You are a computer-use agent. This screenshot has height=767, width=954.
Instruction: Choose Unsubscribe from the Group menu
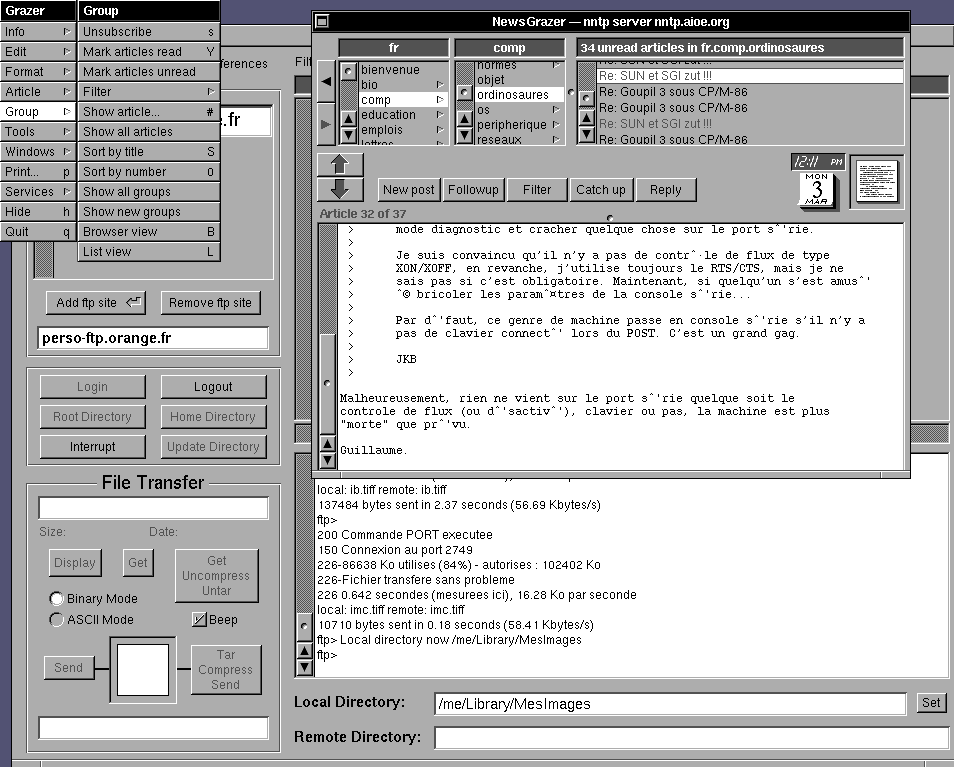(x=149, y=32)
